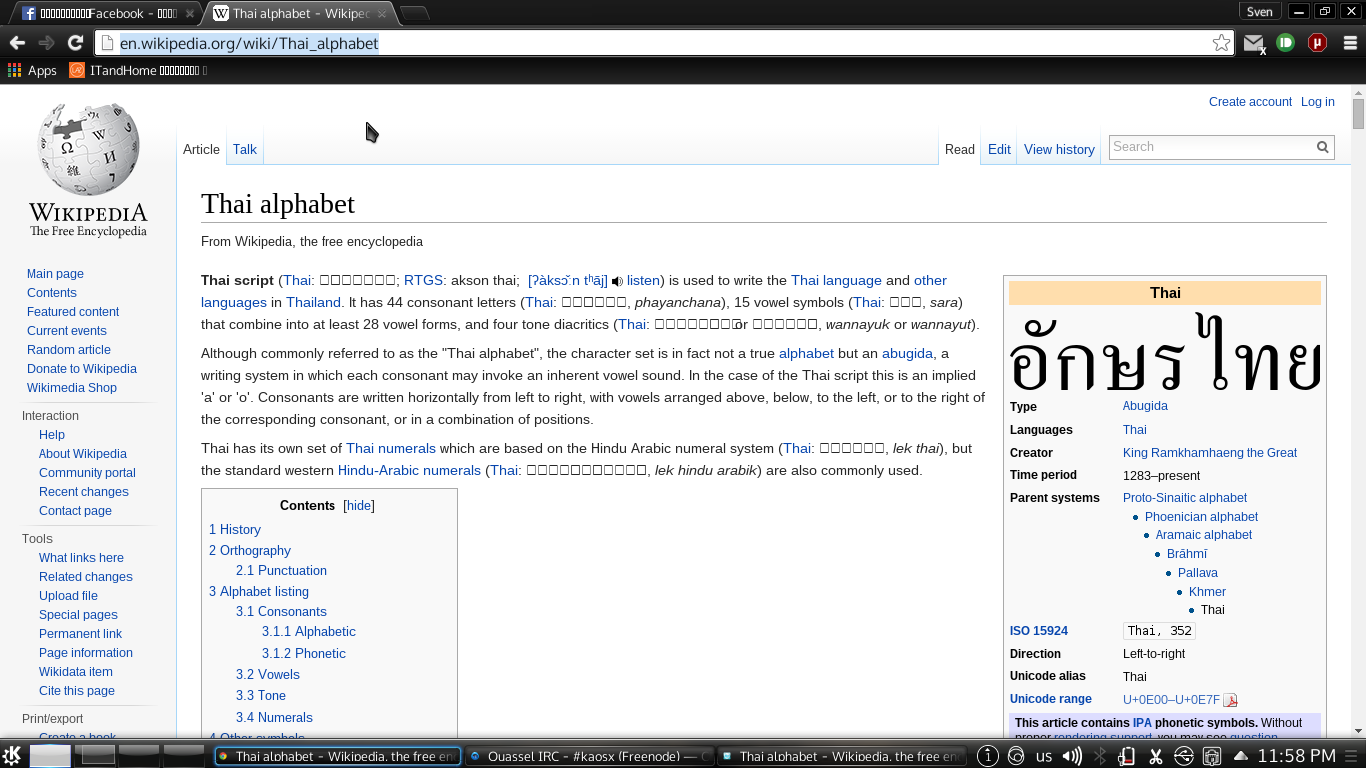This screenshot has width=1366, height=768.
Task: Click the info notifications tray icon
Action: [x=987, y=756]
